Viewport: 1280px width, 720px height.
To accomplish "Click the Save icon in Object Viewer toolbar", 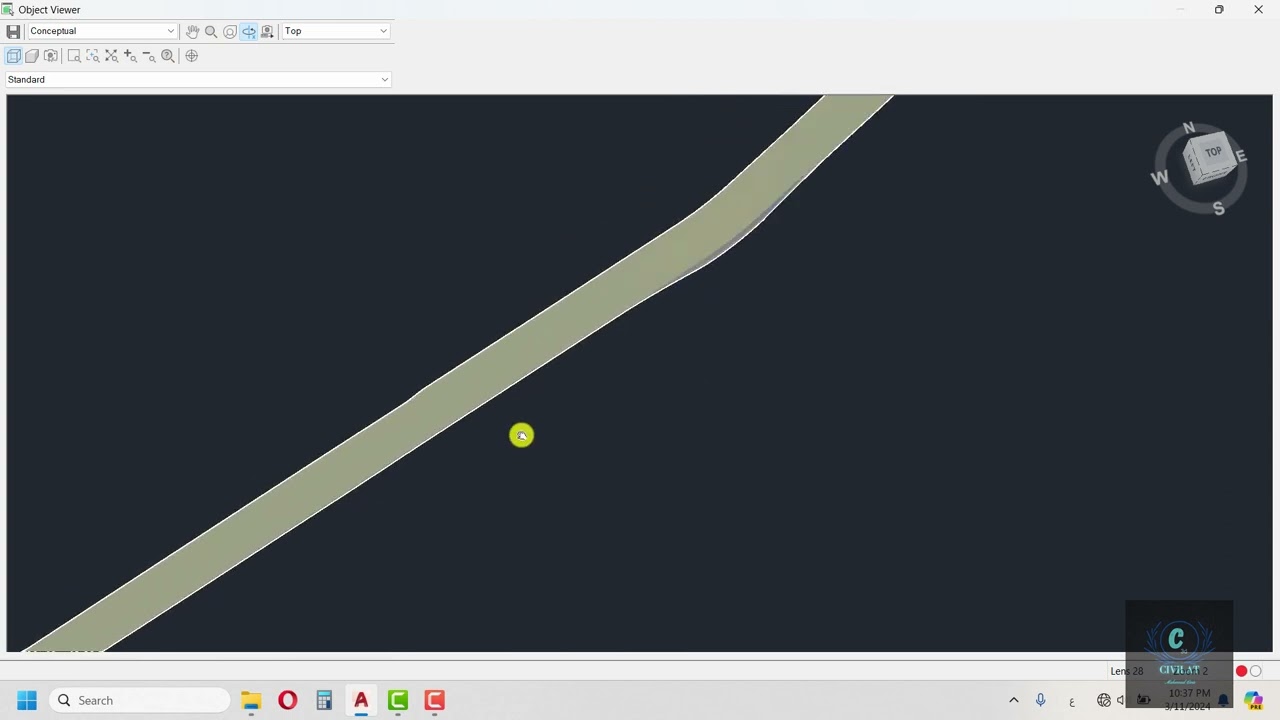I will coord(13,31).
